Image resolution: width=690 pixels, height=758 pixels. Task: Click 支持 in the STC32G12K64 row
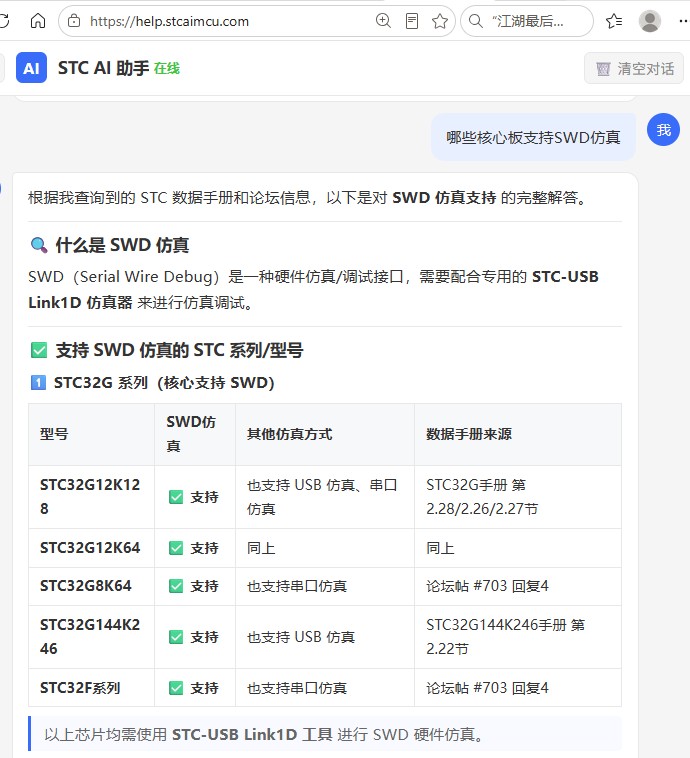point(194,548)
